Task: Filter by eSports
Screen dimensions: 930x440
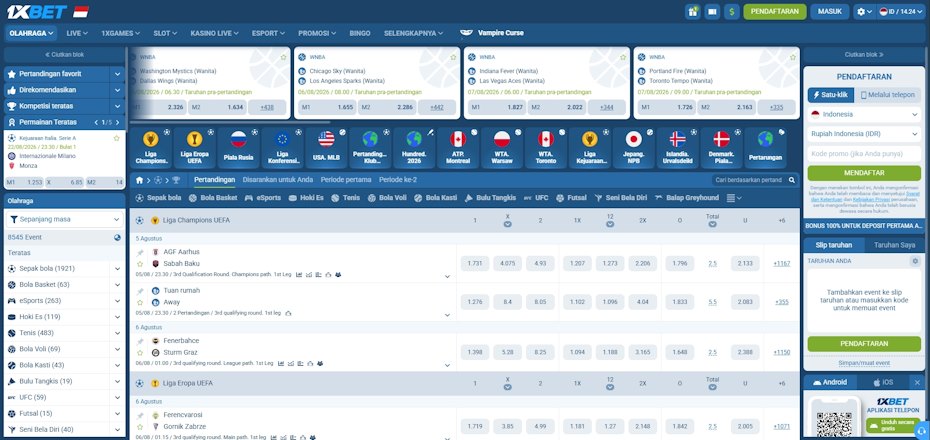Action: point(263,197)
